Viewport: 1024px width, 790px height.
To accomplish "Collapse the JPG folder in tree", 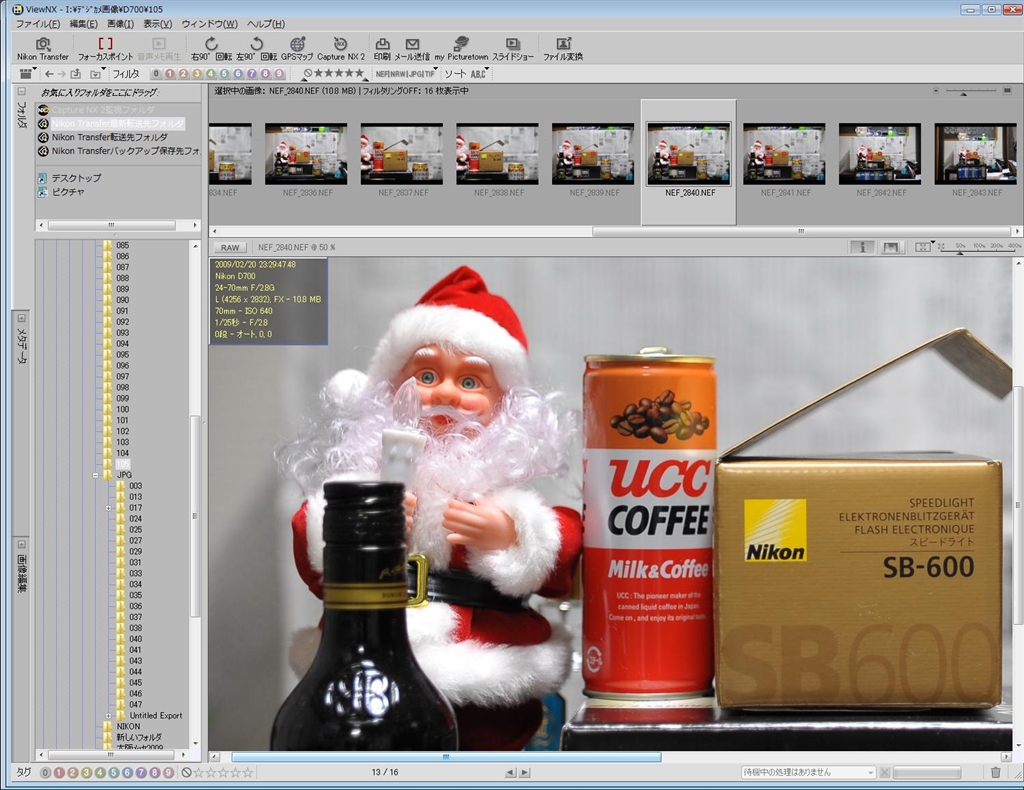I will [95, 475].
